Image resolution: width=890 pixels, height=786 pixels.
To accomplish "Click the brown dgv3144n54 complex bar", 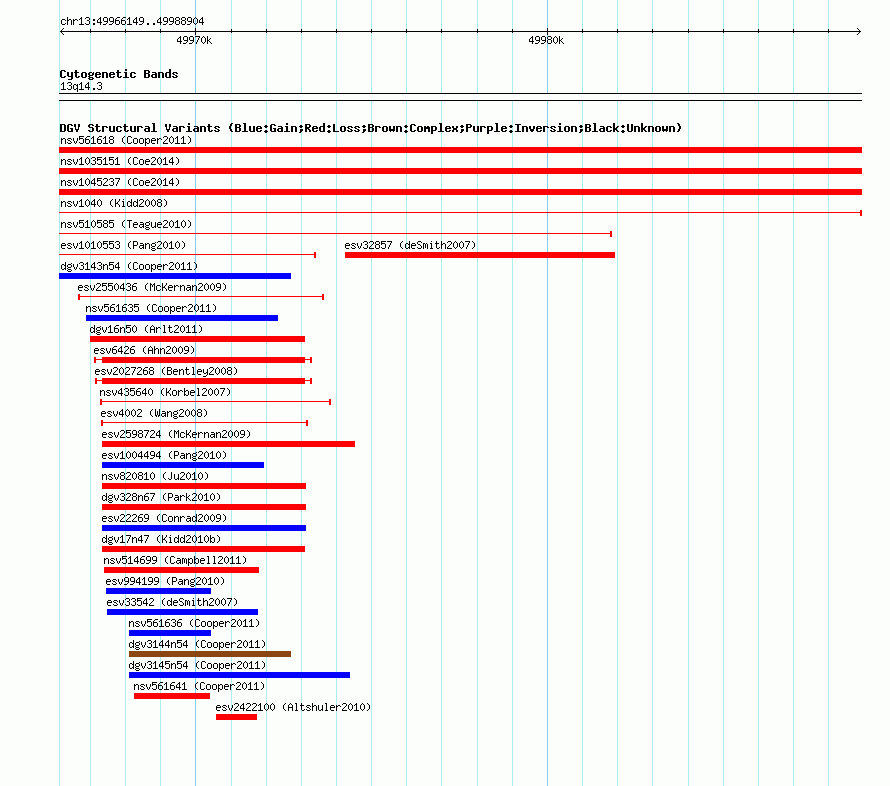I will [210, 654].
